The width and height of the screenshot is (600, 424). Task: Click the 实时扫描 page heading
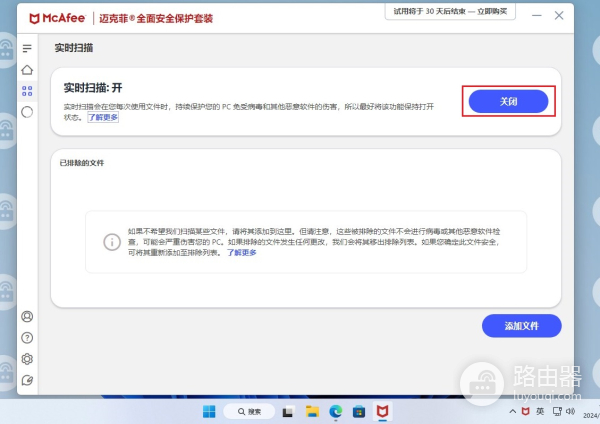74,48
